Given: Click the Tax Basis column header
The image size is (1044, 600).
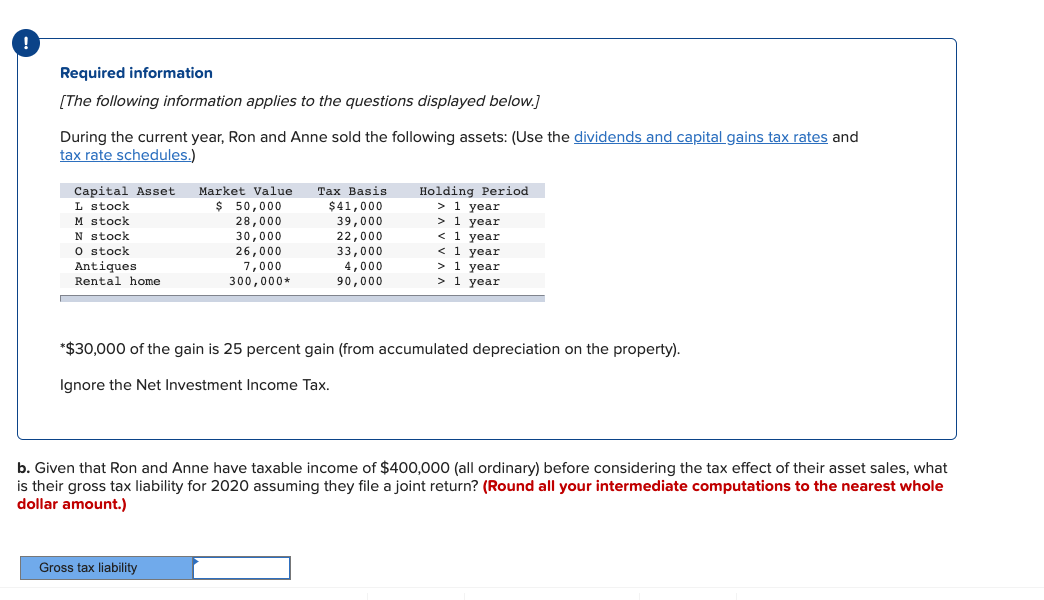Looking at the screenshot, I should (x=352, y=191).
